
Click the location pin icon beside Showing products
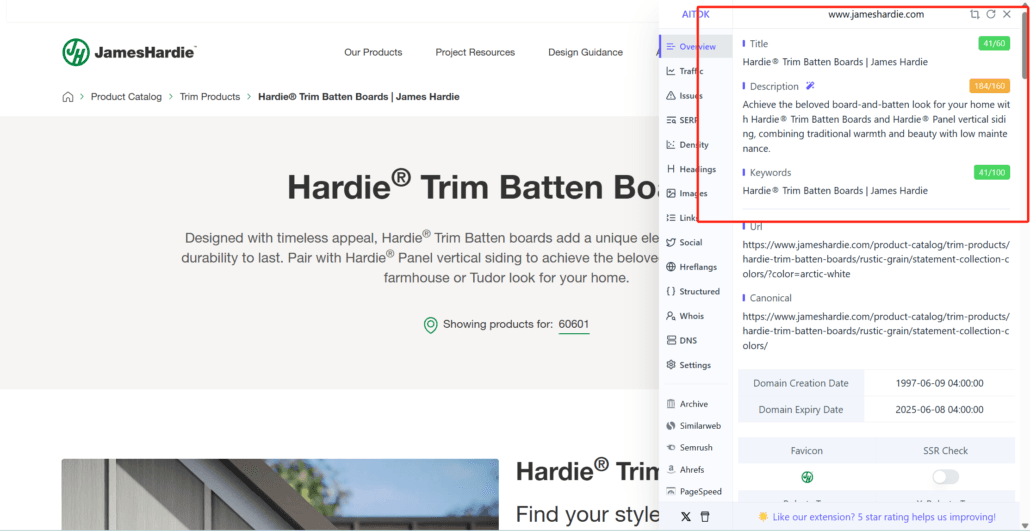click(x=431, y=325)
